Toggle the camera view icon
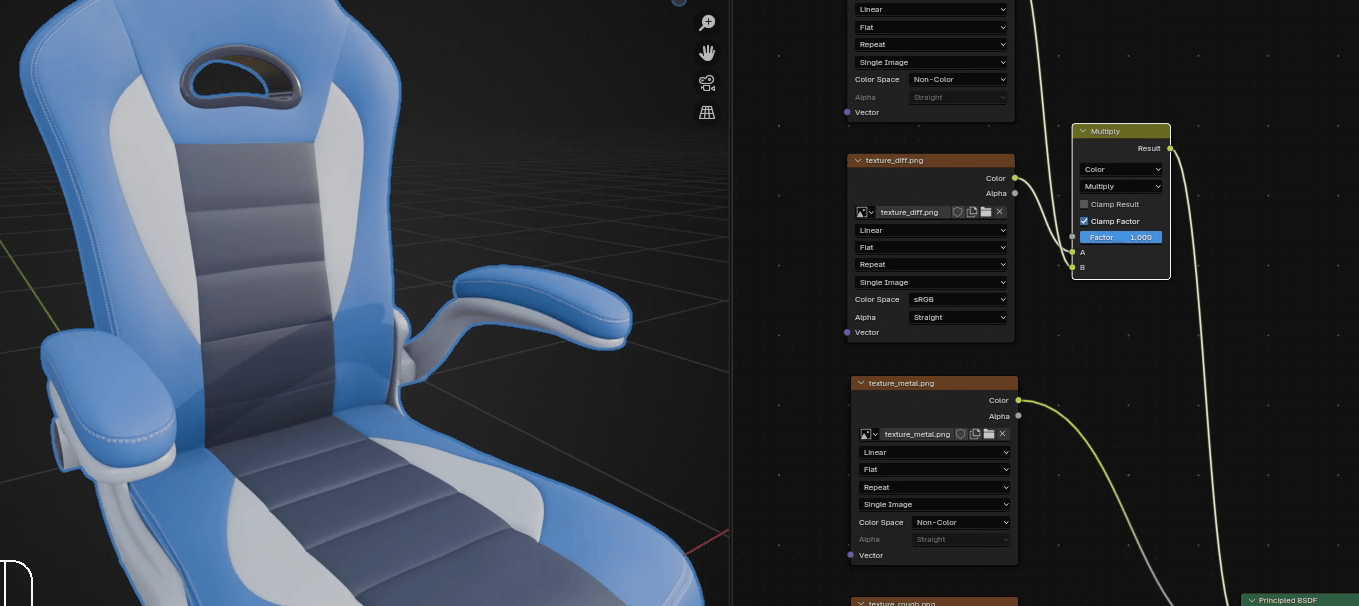1359x606 pixels. coord(707,82)
